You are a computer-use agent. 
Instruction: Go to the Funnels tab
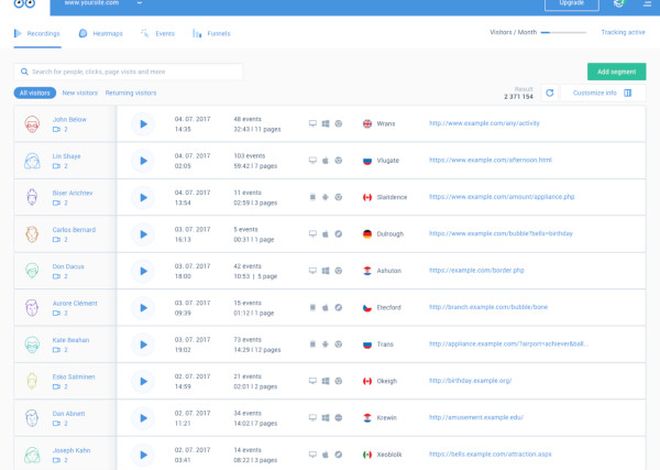point(211,33)
